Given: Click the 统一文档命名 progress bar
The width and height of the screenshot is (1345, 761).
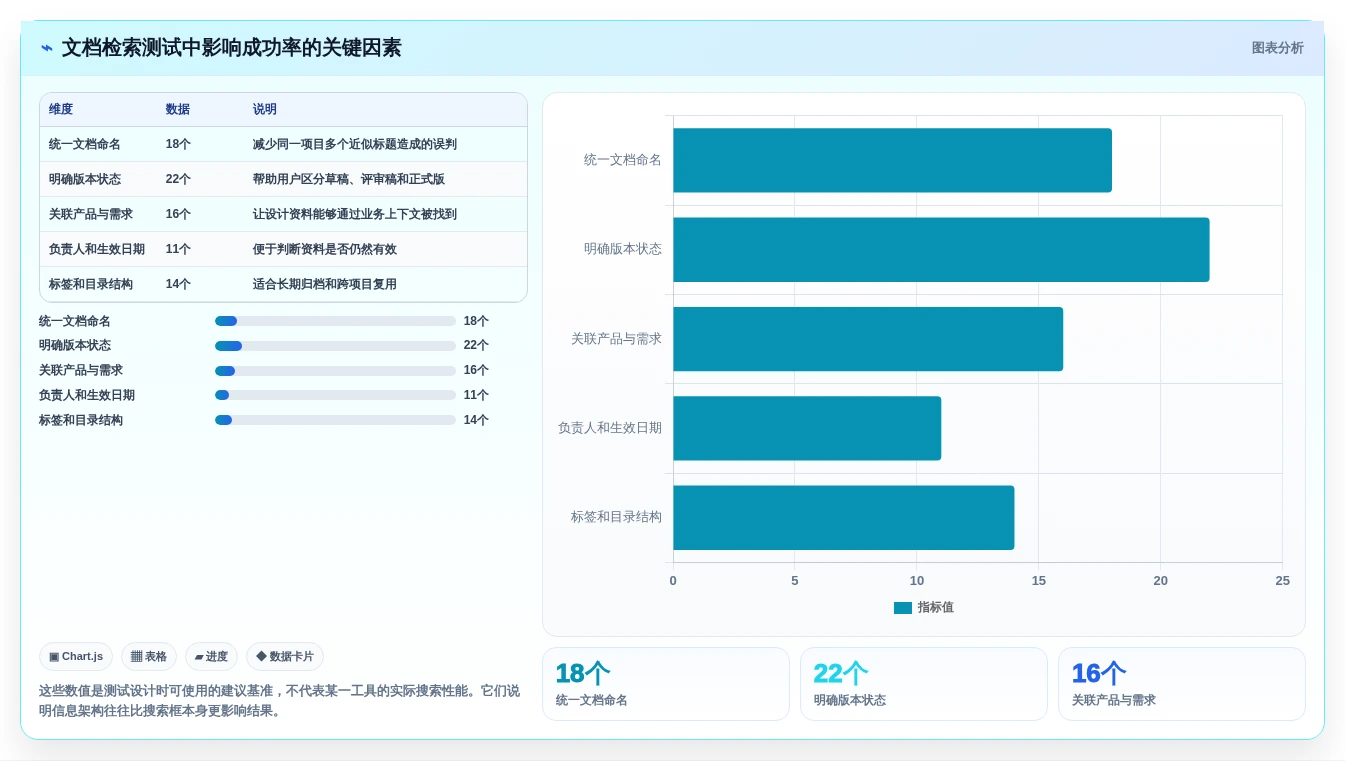Looking at the screenshot, I should coord(335,321).
